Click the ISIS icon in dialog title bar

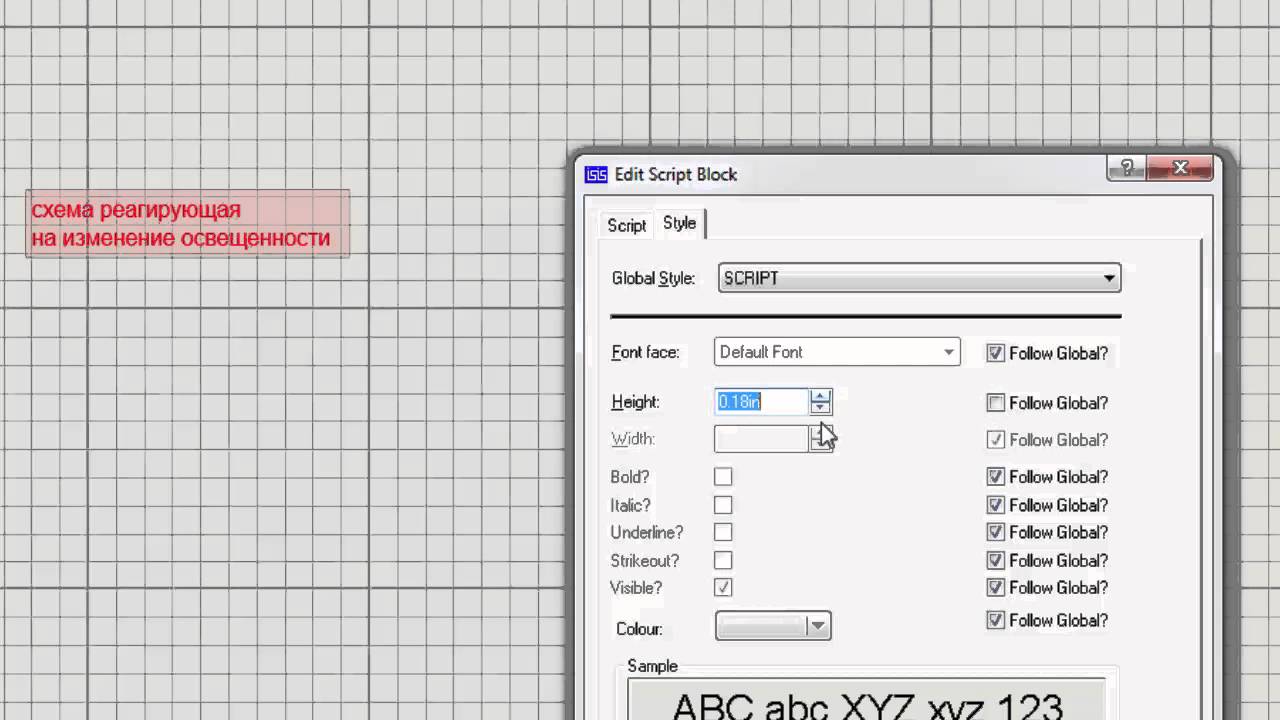pyautogui.click(x=596, y=174)
